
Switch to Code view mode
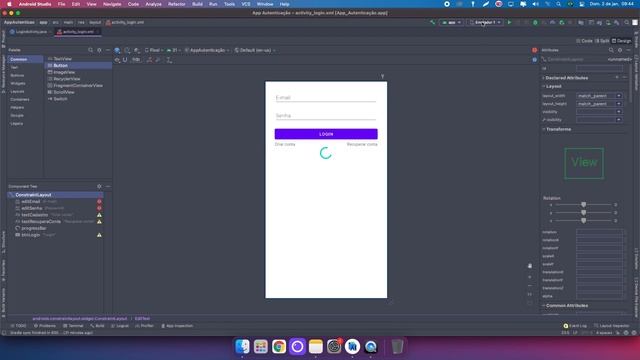584,41
